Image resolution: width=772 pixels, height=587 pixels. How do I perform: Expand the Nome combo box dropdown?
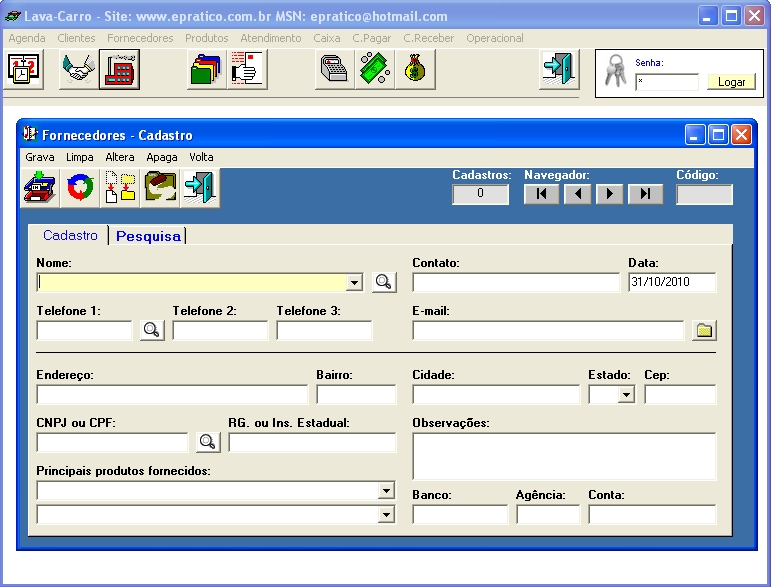coord(354,283)
